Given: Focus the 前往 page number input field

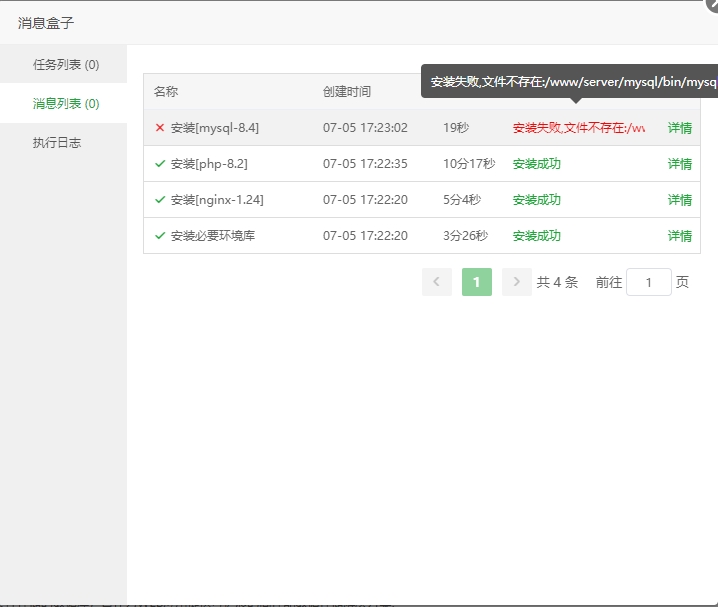Looking at the screenshot, I should point(648,282).
